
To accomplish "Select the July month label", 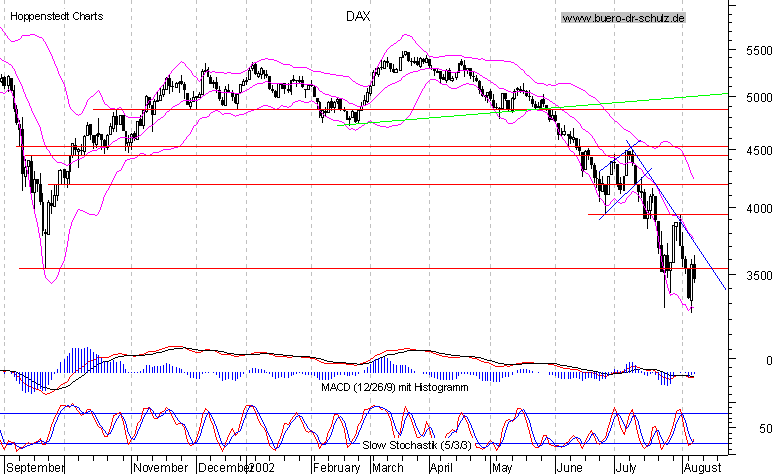I will (x=626, y=468).
